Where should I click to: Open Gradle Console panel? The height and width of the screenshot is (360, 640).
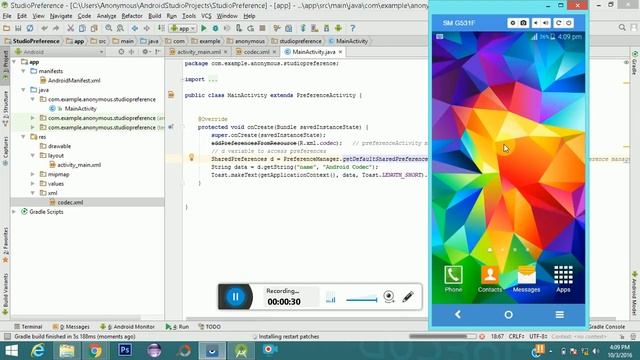(x=607, y=327)
